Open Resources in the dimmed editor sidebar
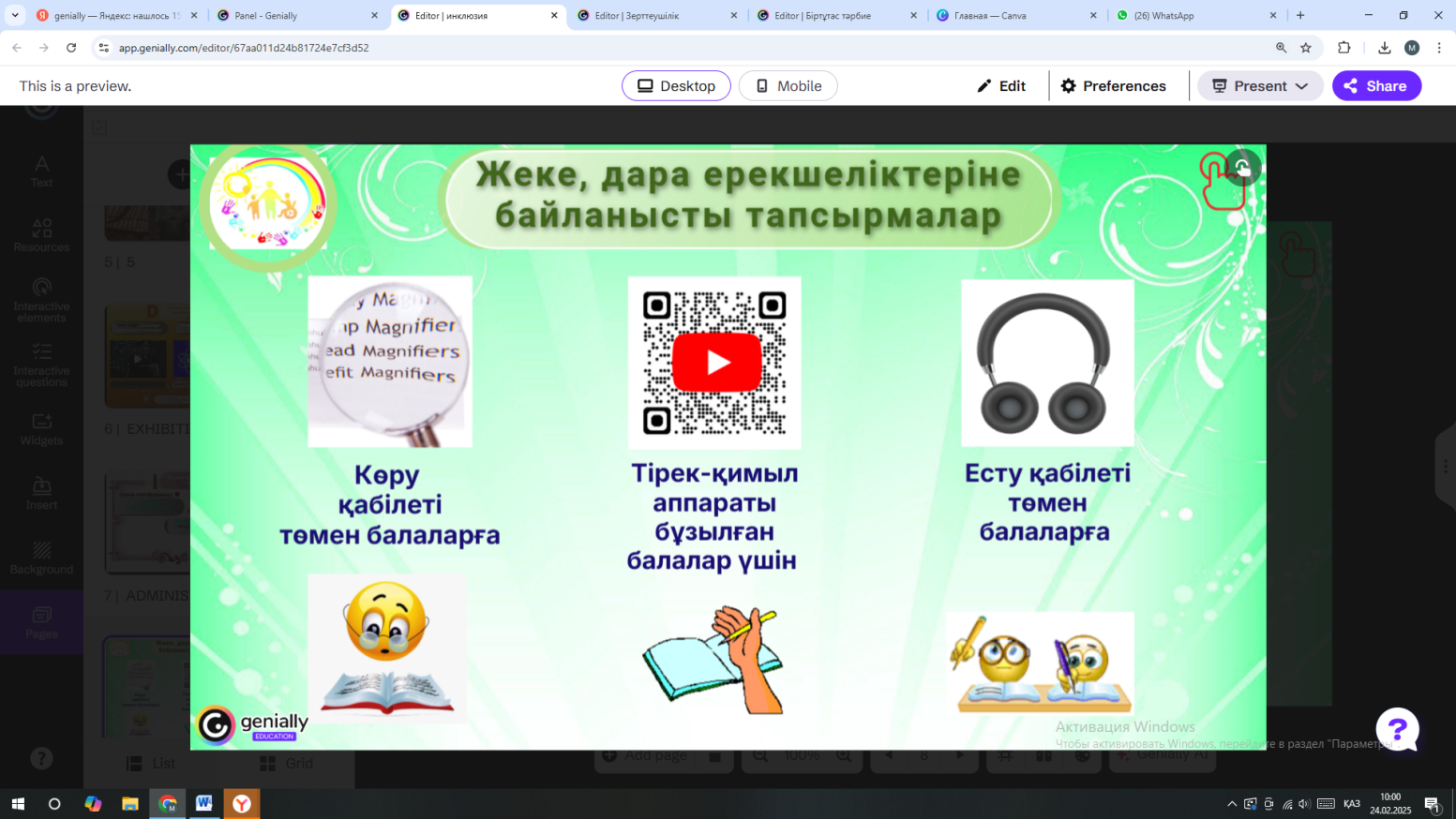This screenshot has height=819, width=1456. point(41,236)
